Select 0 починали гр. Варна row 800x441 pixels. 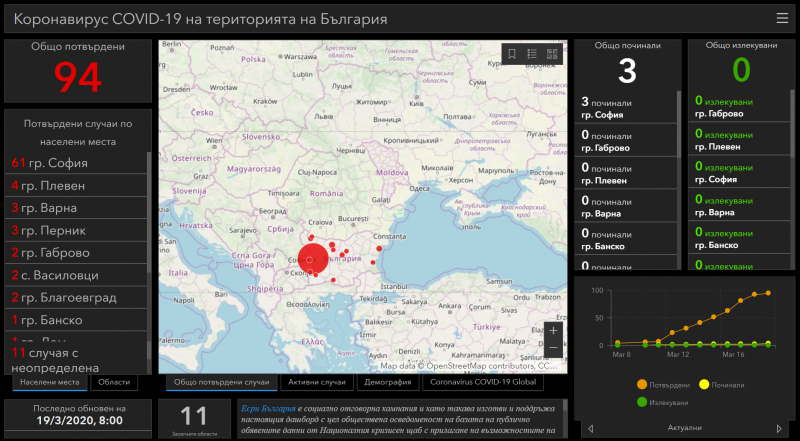point(626,206)
